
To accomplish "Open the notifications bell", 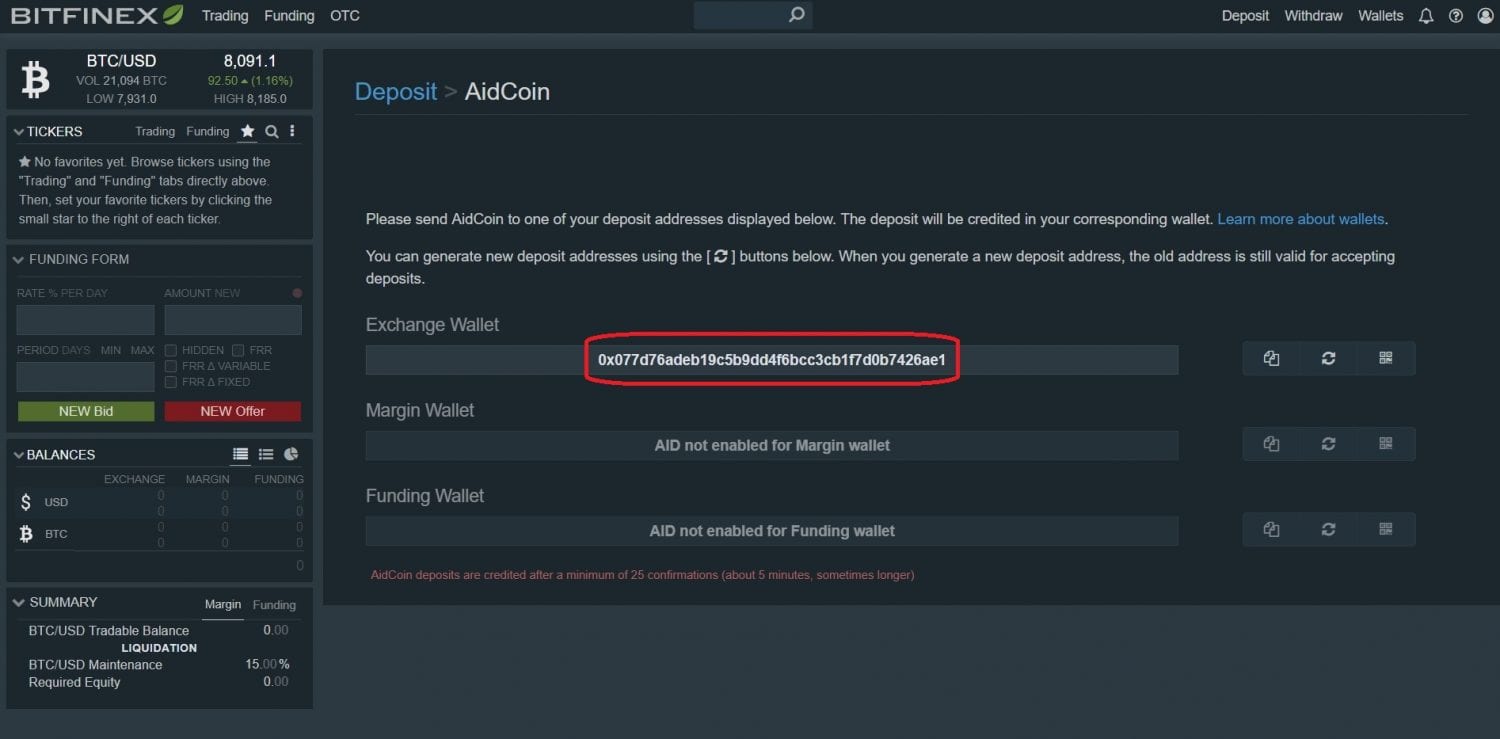I will tap(1426, 16).
